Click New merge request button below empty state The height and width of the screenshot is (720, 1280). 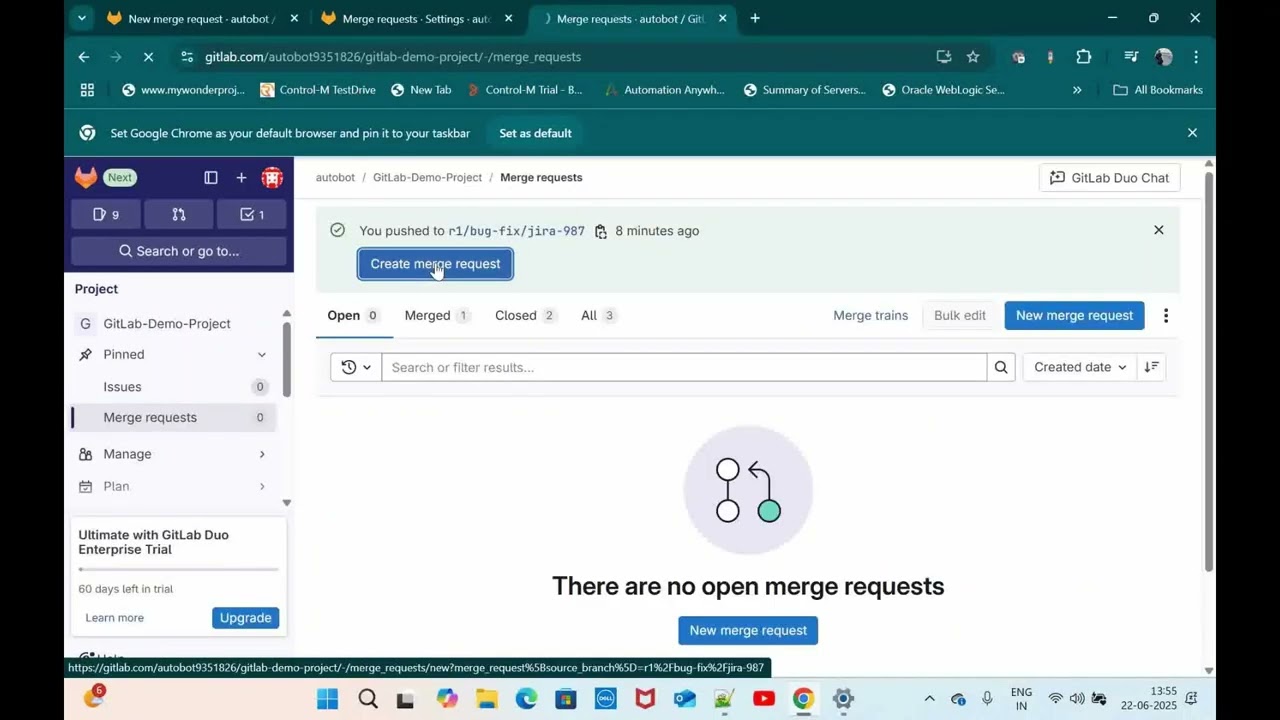click(x=748, y=630)
